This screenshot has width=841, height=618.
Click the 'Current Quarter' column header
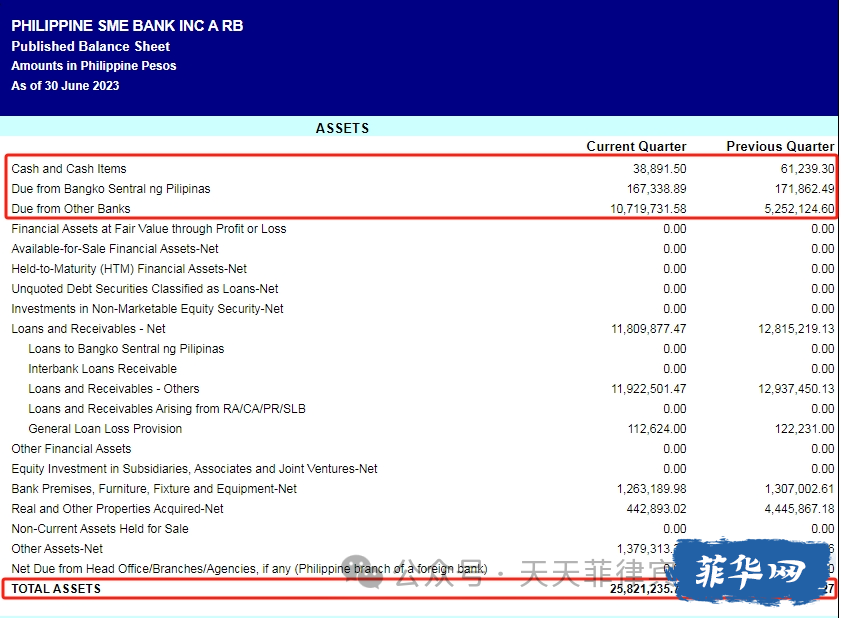pyautogui.click(x=636, y=146)
